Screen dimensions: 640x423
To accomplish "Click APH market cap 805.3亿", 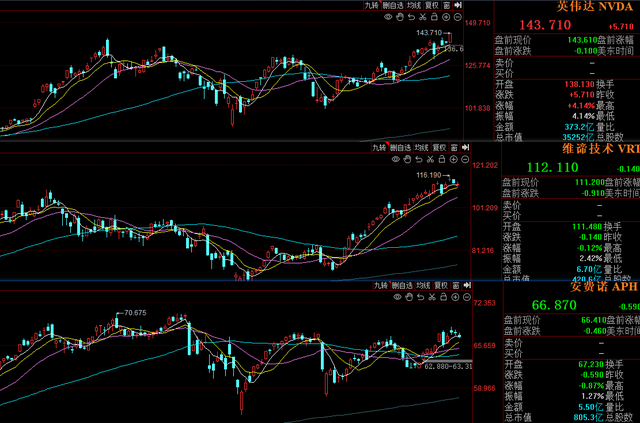I will (588, 417).
